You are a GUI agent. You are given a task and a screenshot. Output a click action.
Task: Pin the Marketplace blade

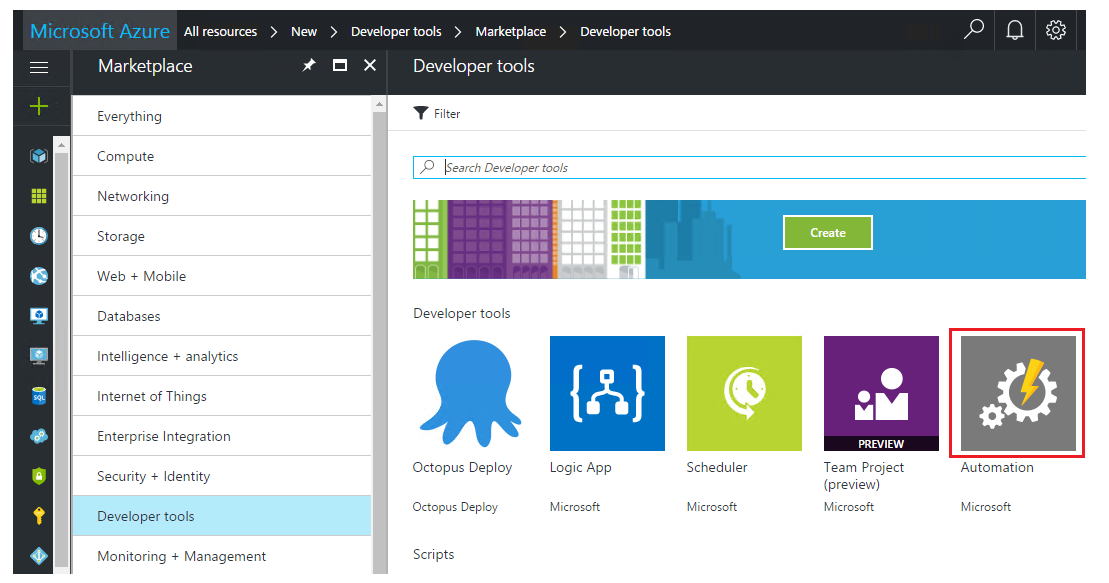coord(309,65)
